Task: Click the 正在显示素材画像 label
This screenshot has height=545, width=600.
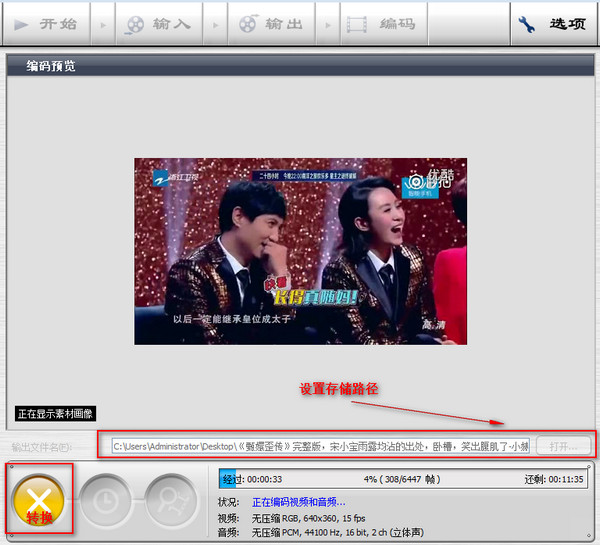Action: (x=55, y=414)
